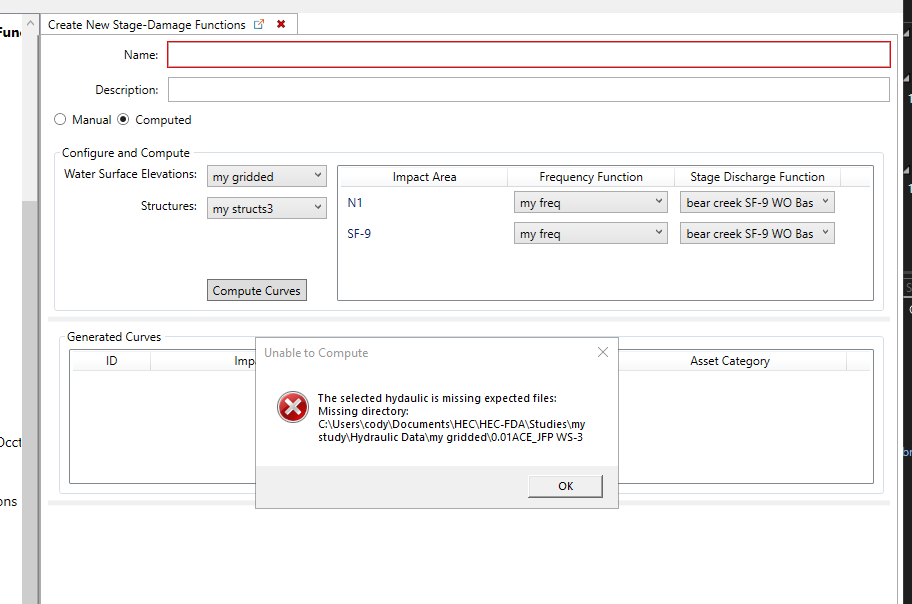Dismiss the Unable to Compute dialog via its X
The width and height of the screenshot is (912, 604).
[x=602, y=352]
